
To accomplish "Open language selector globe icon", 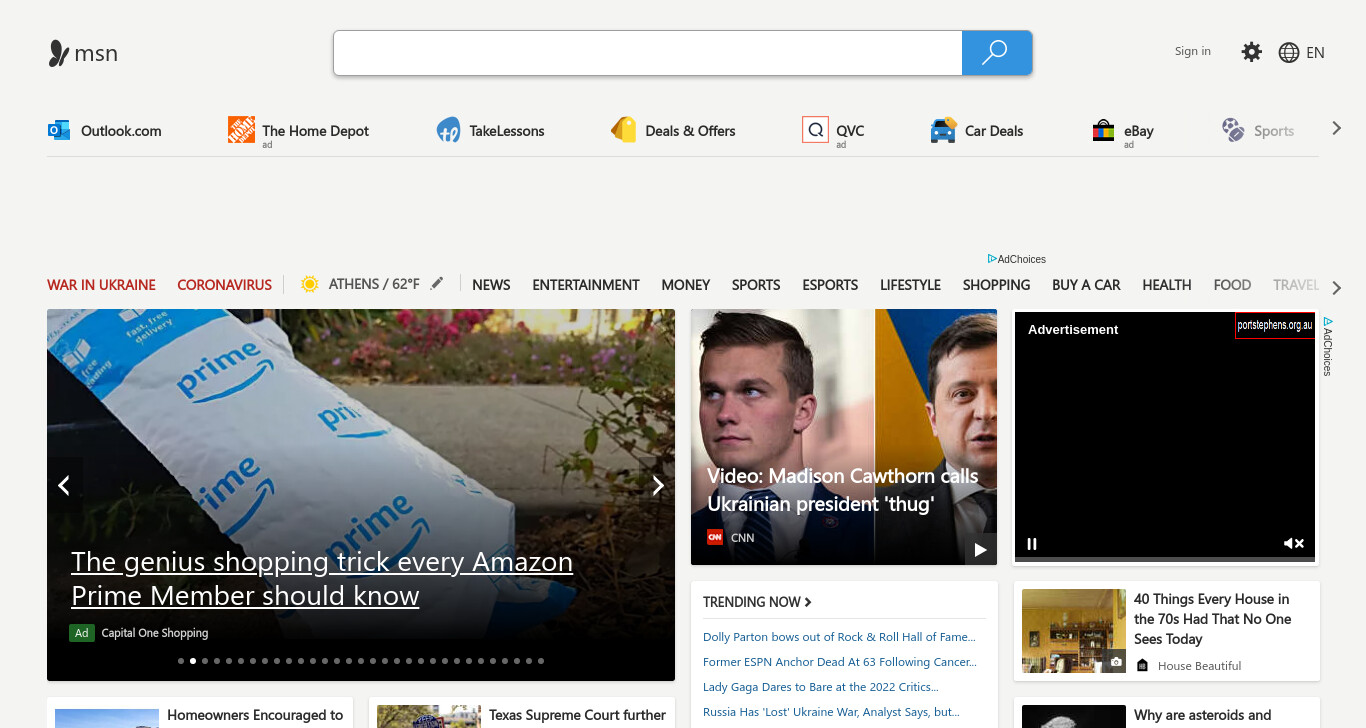I will pyautogui.click(x=1289, y=53).
